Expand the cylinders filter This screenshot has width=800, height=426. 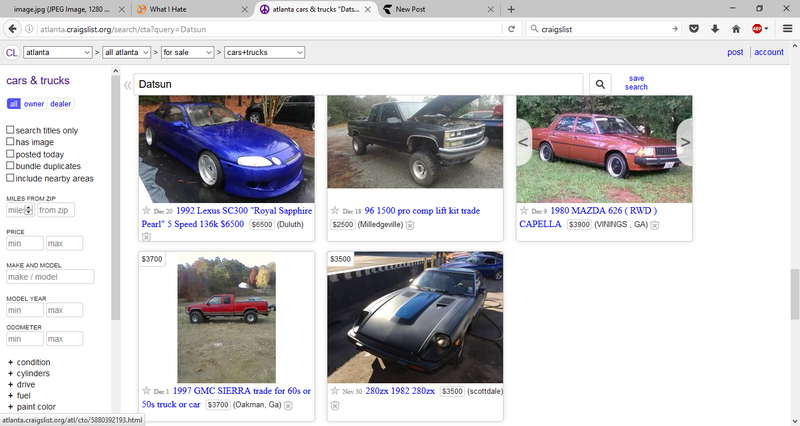pyautogui.click(x=29, y=373)
